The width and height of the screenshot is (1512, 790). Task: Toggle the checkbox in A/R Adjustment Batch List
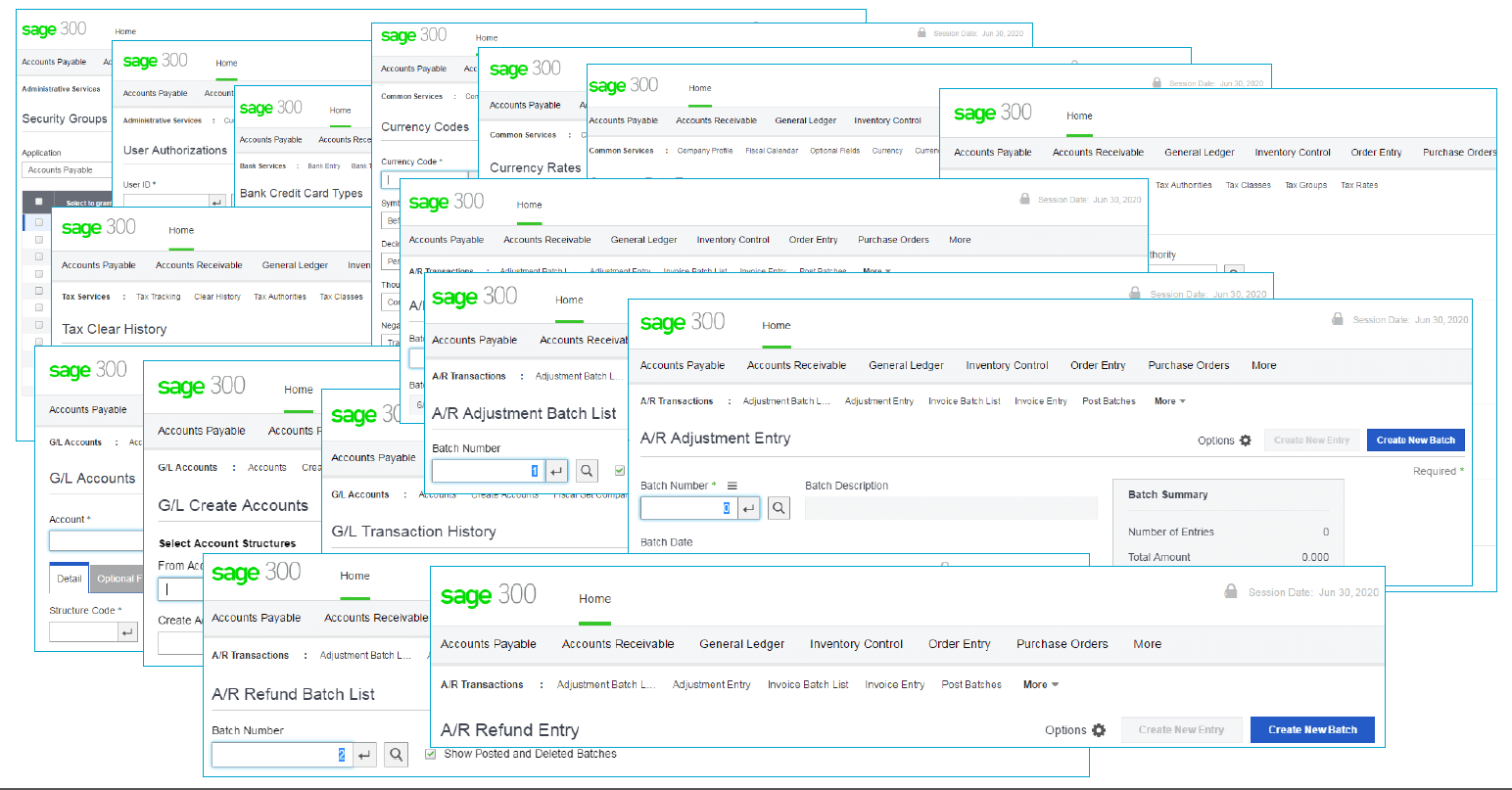tap(619, 471)
